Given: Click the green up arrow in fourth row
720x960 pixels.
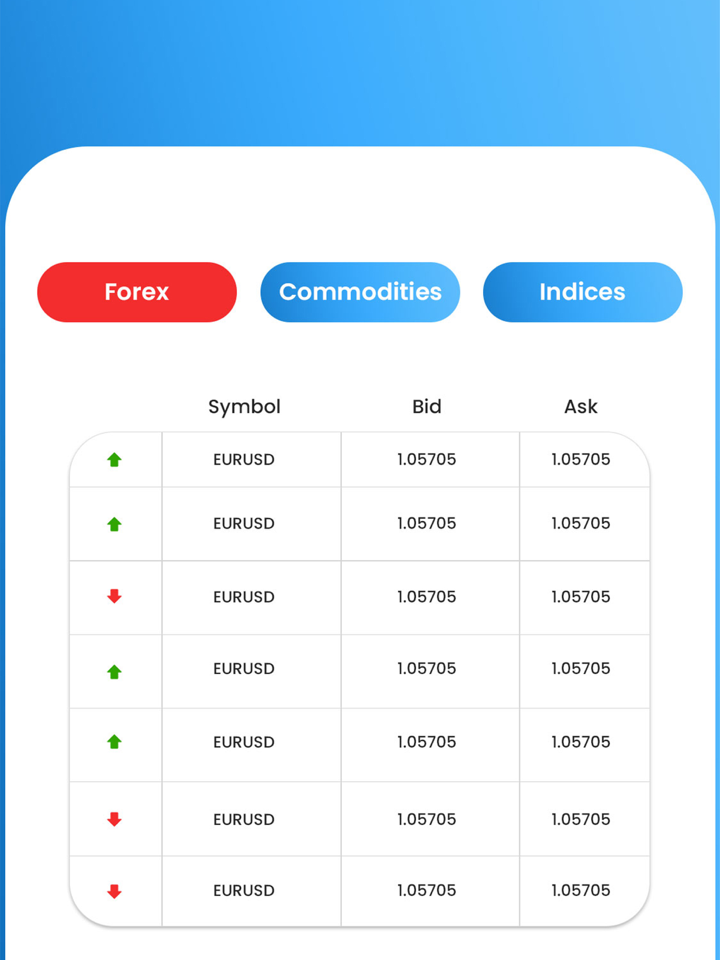Looking at the screenshot, I should (x=114, y=672).
